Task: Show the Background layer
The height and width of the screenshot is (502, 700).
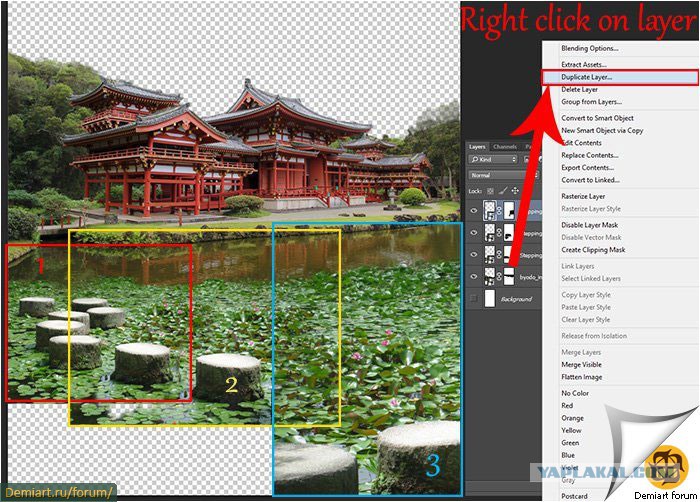Action: pos(474,298)
